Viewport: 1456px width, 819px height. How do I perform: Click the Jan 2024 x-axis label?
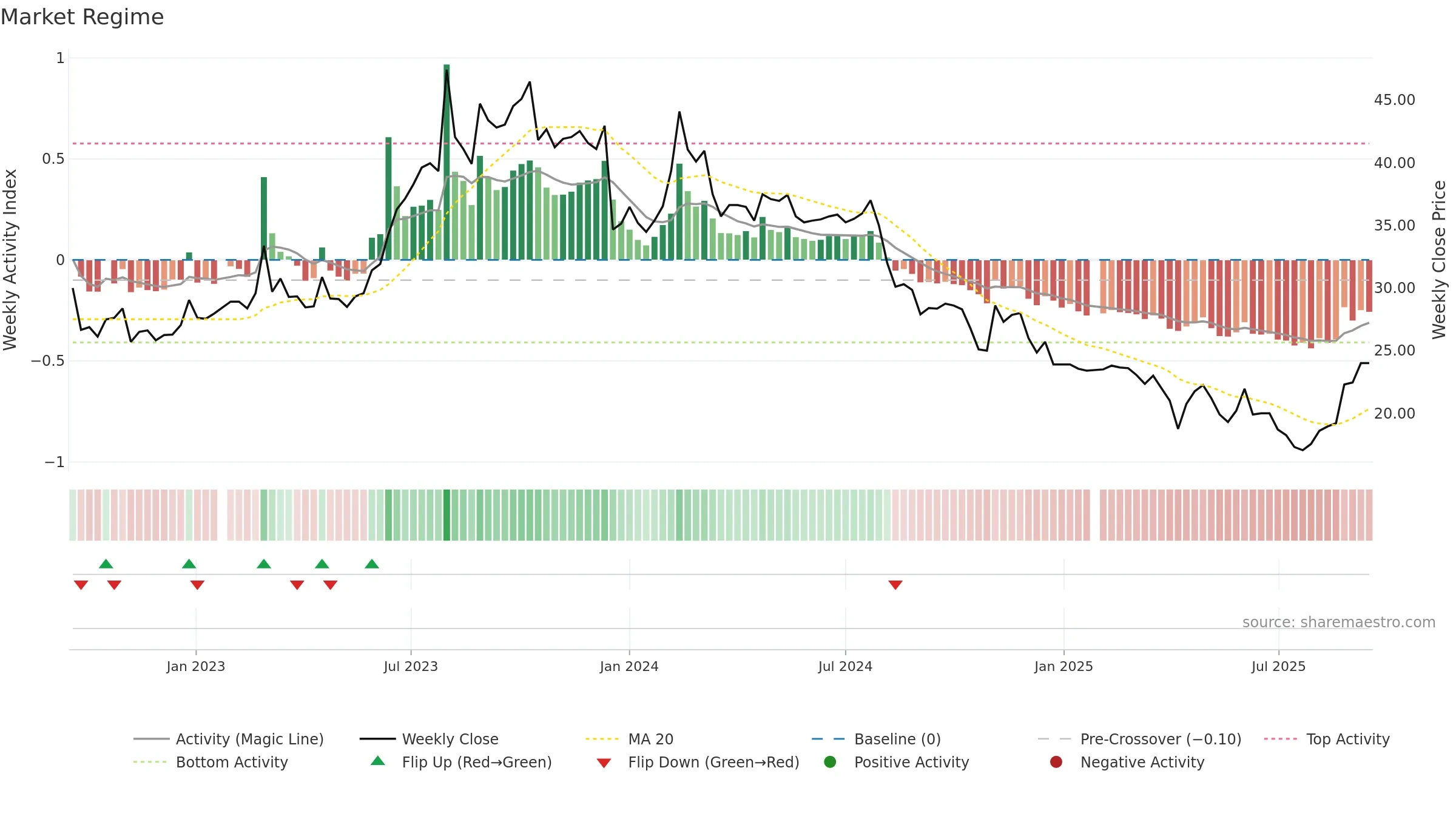point(629,666)
